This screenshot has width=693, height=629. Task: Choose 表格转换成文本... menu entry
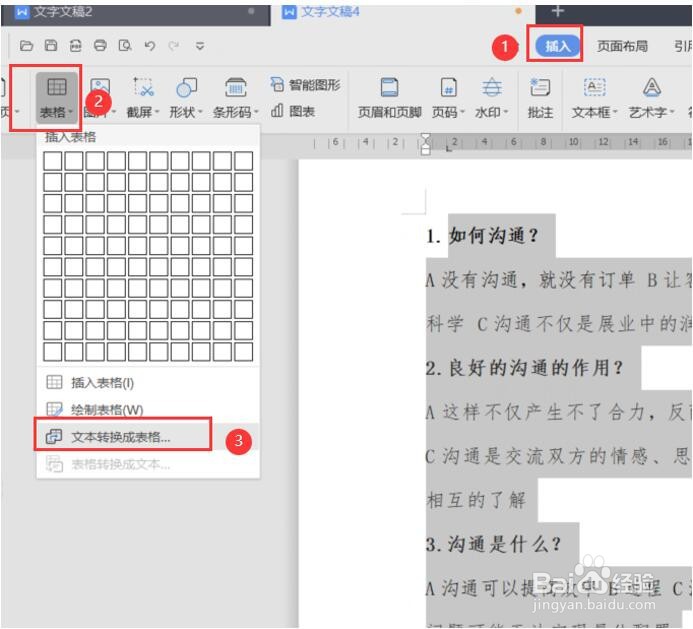click(x=148, y=465)
